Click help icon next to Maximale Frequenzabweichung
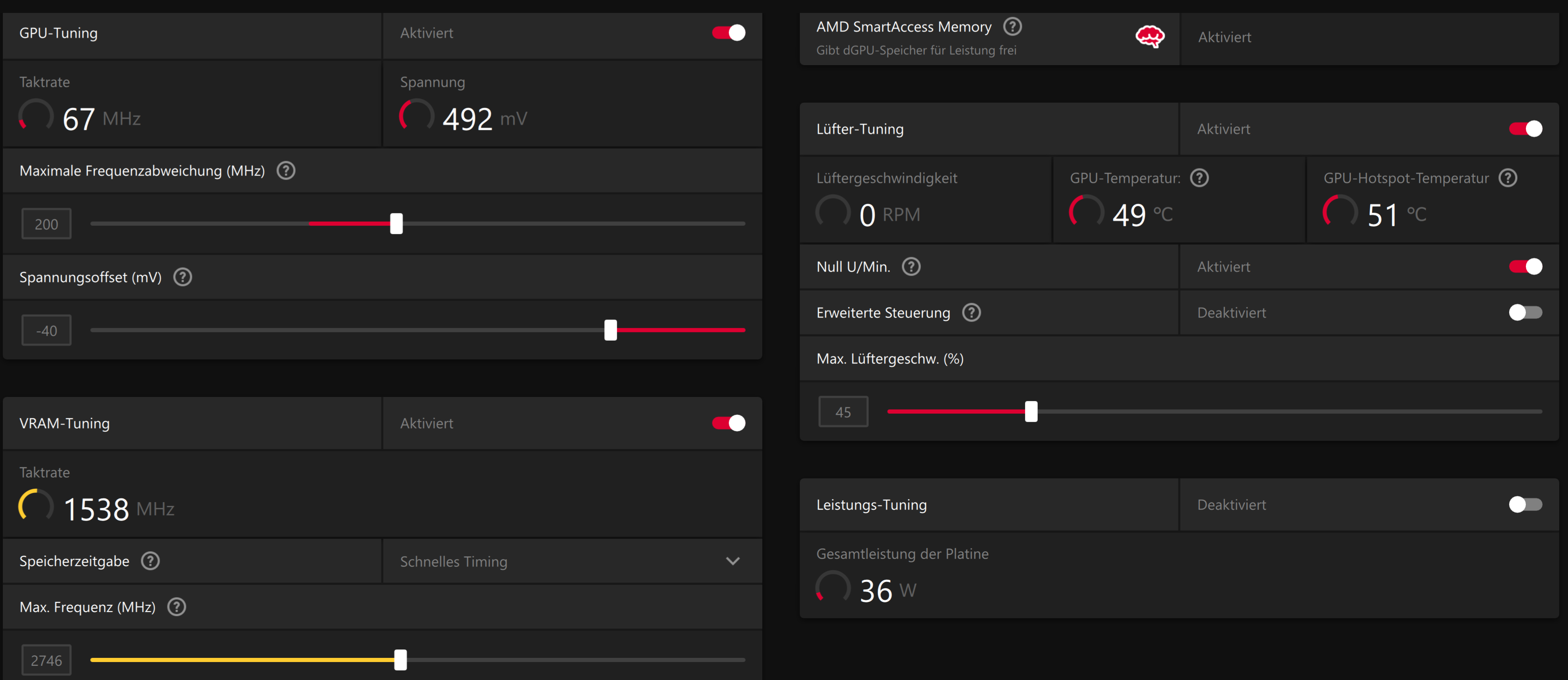Screen dimensions: 1568x680 [285, 170]
